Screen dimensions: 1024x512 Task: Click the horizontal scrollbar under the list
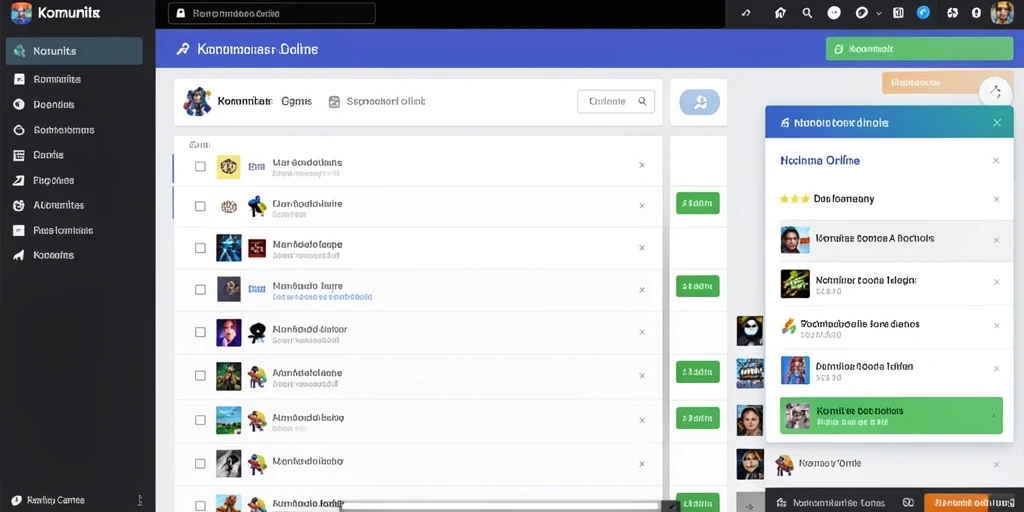coord(500,505)
